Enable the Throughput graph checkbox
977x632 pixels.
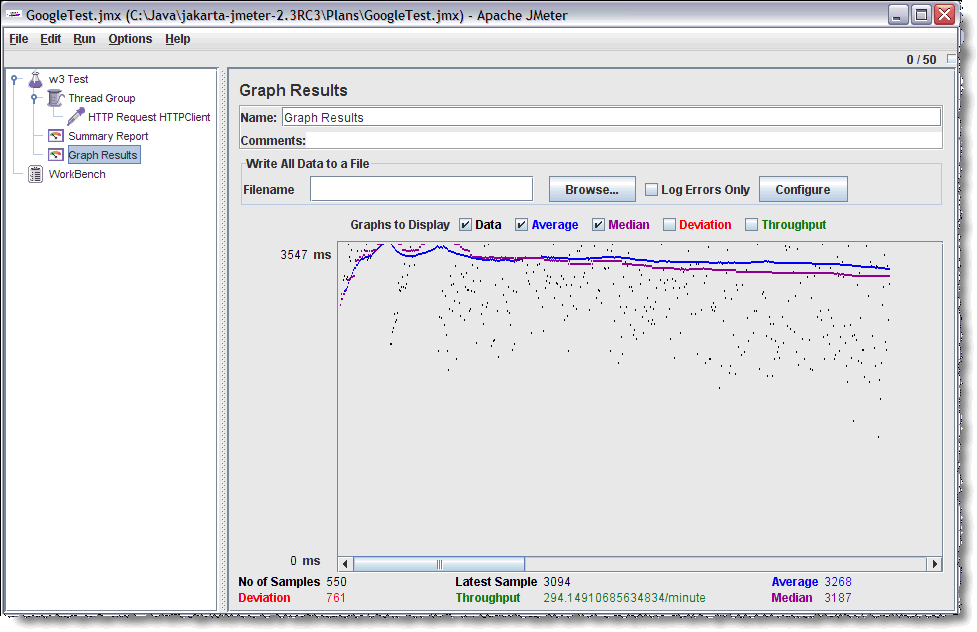coord(751,225)
